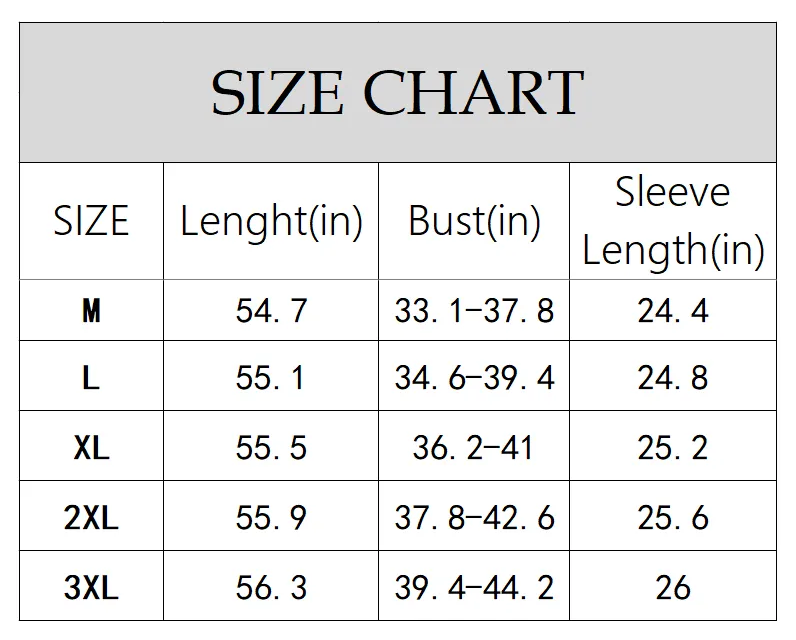Viewport: 796px width, 640px height.
Task: Select the 56.3 length cell
Action: tap(271, 586)
